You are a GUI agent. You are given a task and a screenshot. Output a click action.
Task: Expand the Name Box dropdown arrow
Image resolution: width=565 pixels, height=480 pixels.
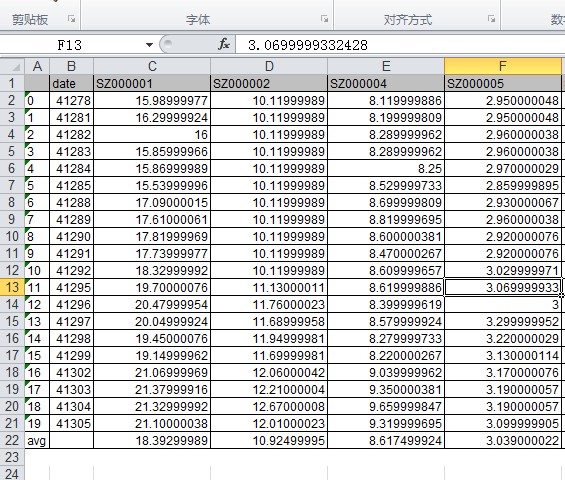click(149, 45)
